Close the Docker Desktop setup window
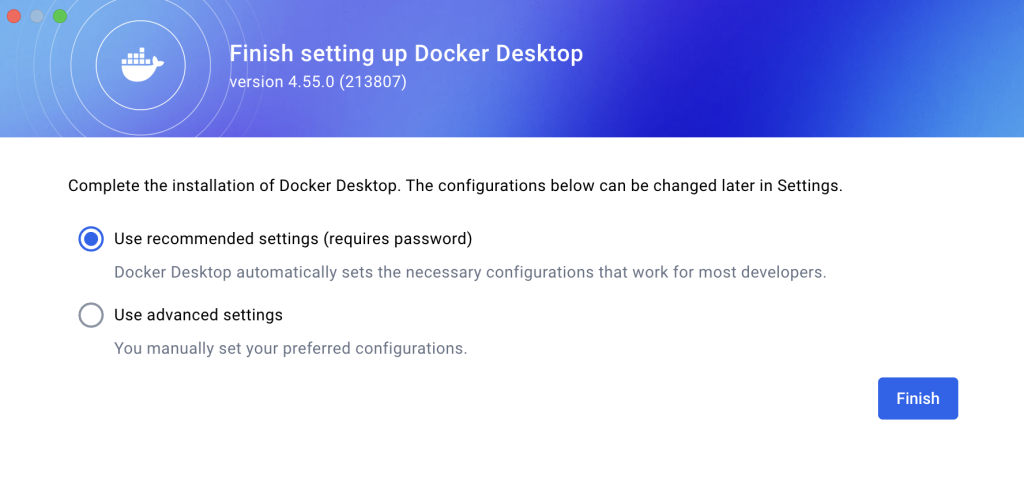 [x=14, y=16]
